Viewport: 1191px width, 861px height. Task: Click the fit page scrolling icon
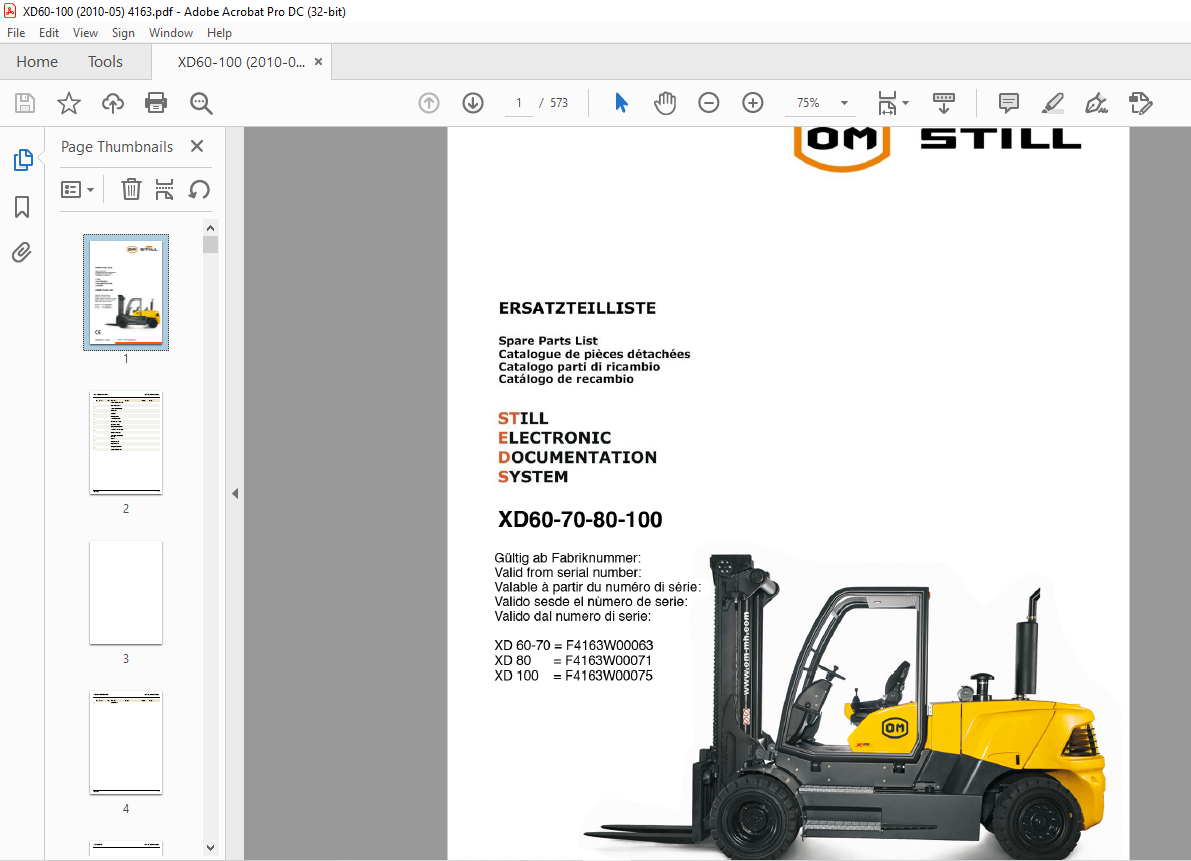point(886,102)
